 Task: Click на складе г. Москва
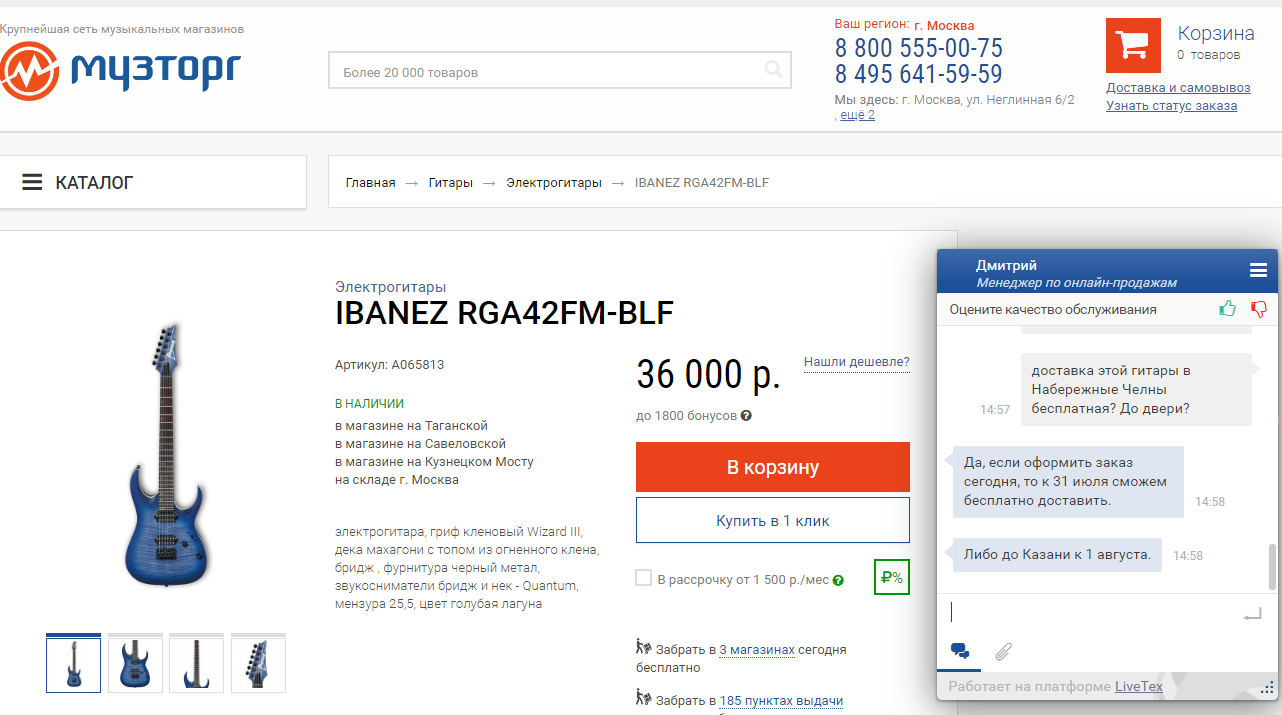click(x=397, y=480)
